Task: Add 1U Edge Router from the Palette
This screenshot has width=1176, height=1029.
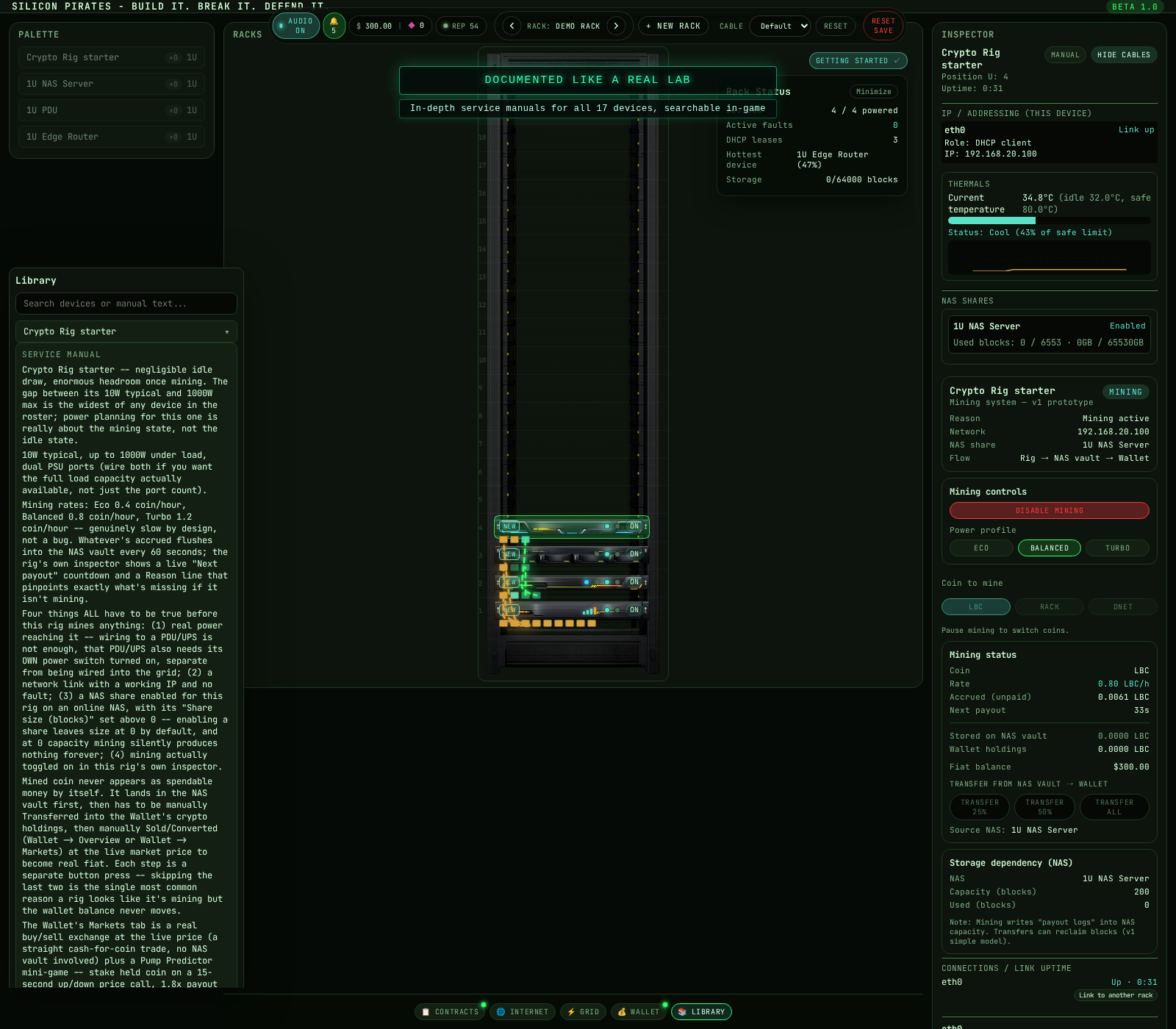Action: pyautogui.click(x=112, y=137)
